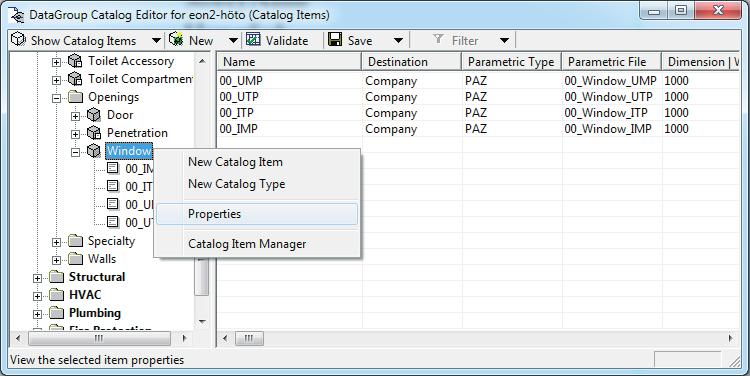Screen dimensions: 750x376
Task: Click the New item icon in toolbar
Action: (176, 40)
